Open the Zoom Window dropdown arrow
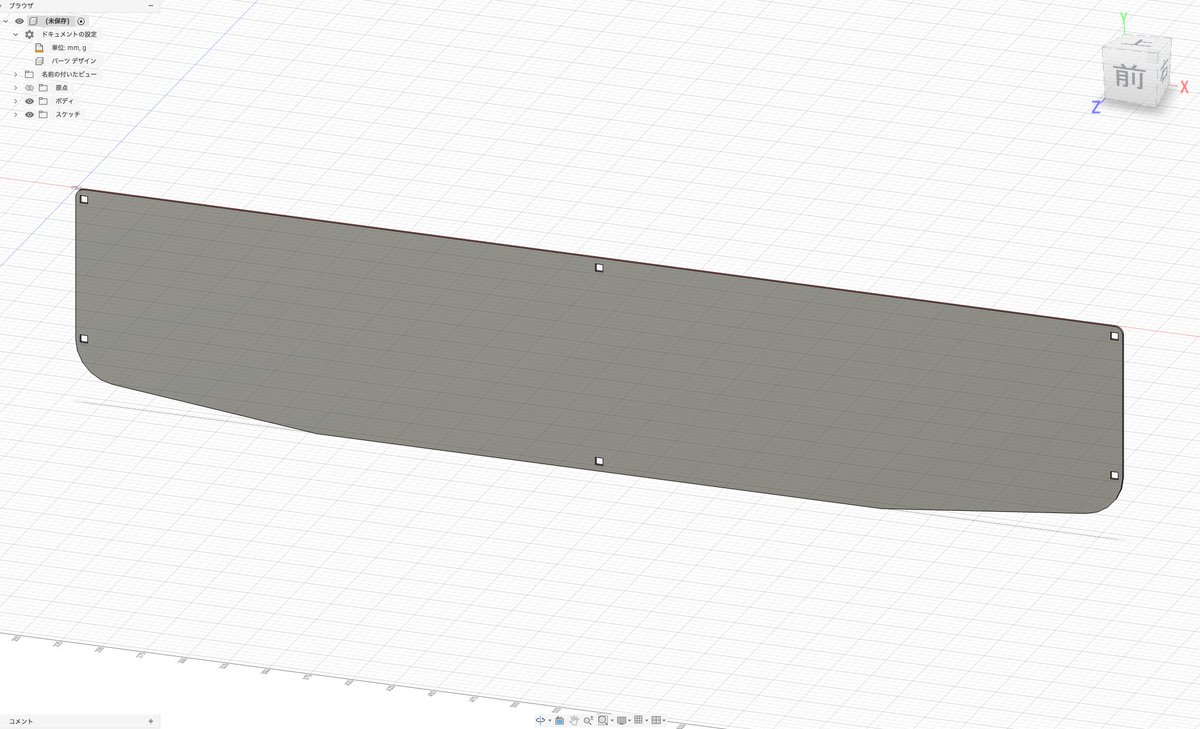 tap(612, 721)
